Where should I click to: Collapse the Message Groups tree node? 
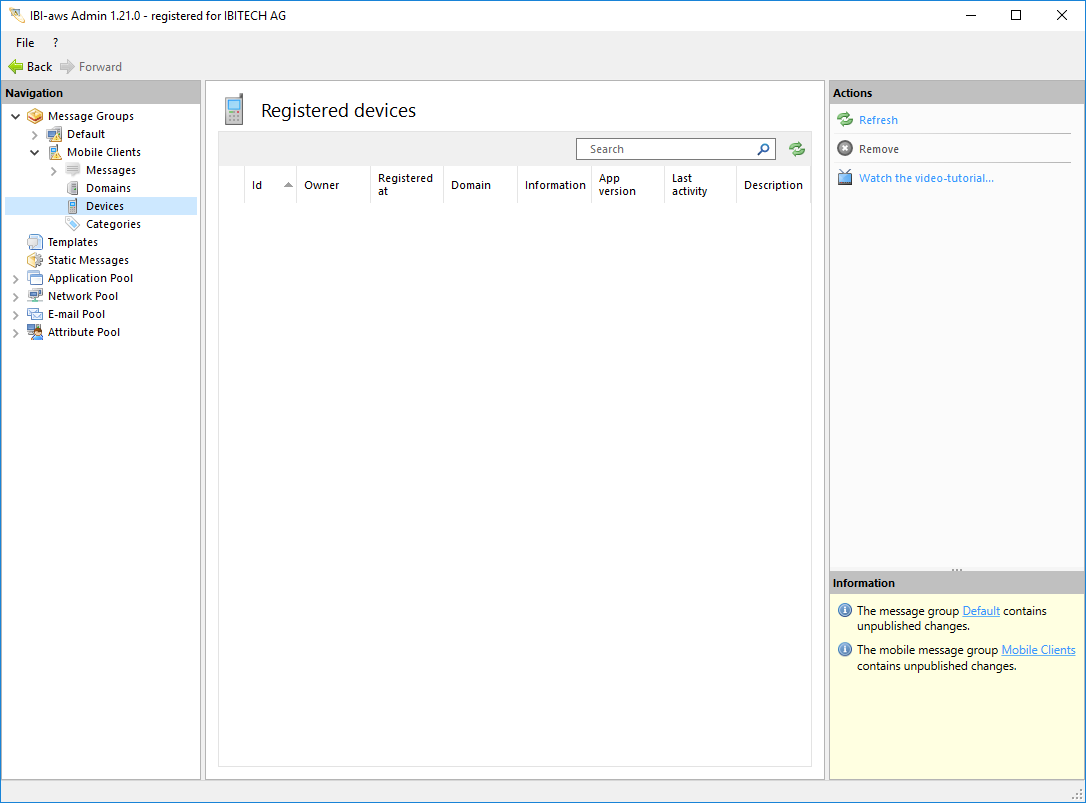pos(16,117)
